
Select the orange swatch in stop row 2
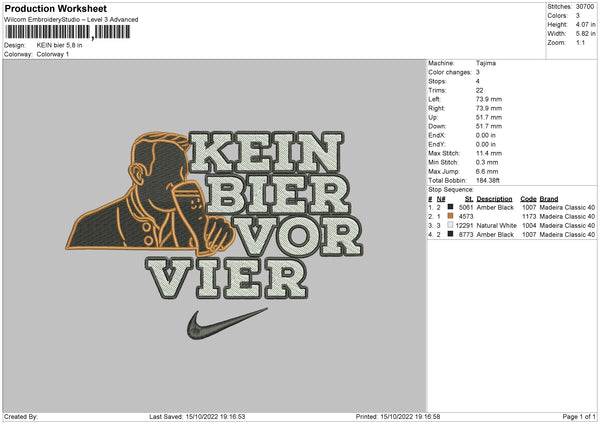(450, 216)
